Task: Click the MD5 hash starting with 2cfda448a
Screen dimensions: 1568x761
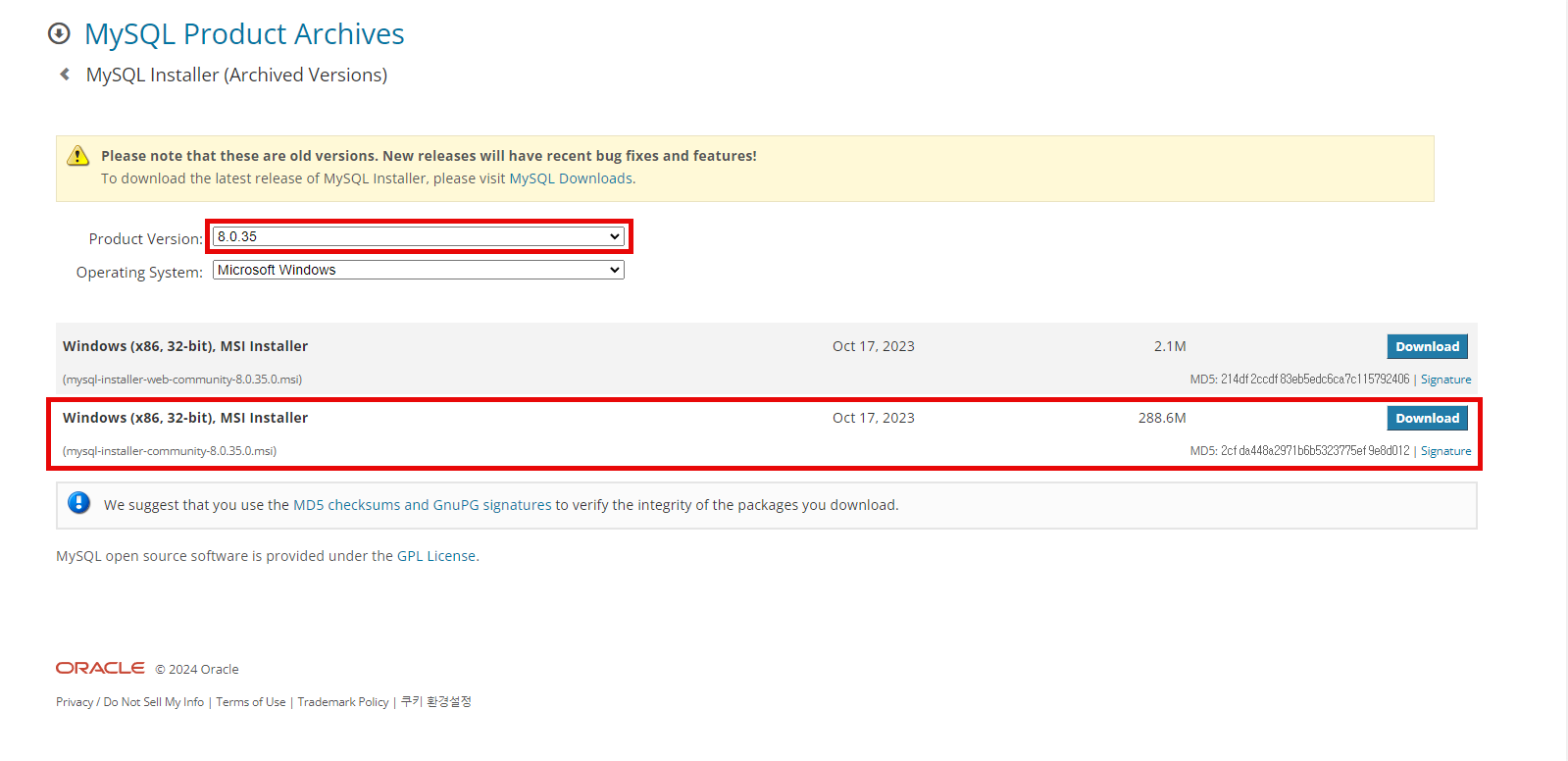Action: [x=1315, y=451]
